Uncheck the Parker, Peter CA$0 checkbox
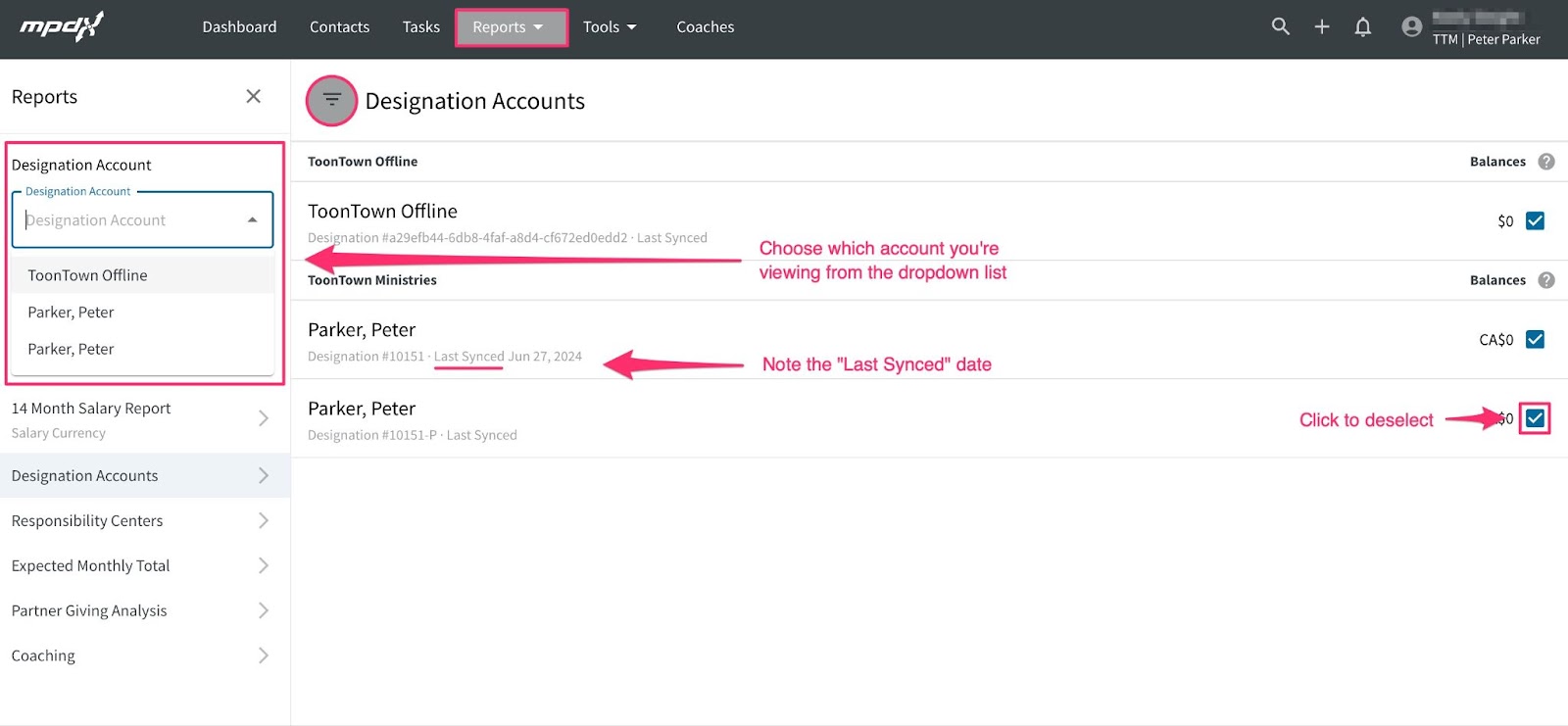1568x726 pixels. [1535, 340]
